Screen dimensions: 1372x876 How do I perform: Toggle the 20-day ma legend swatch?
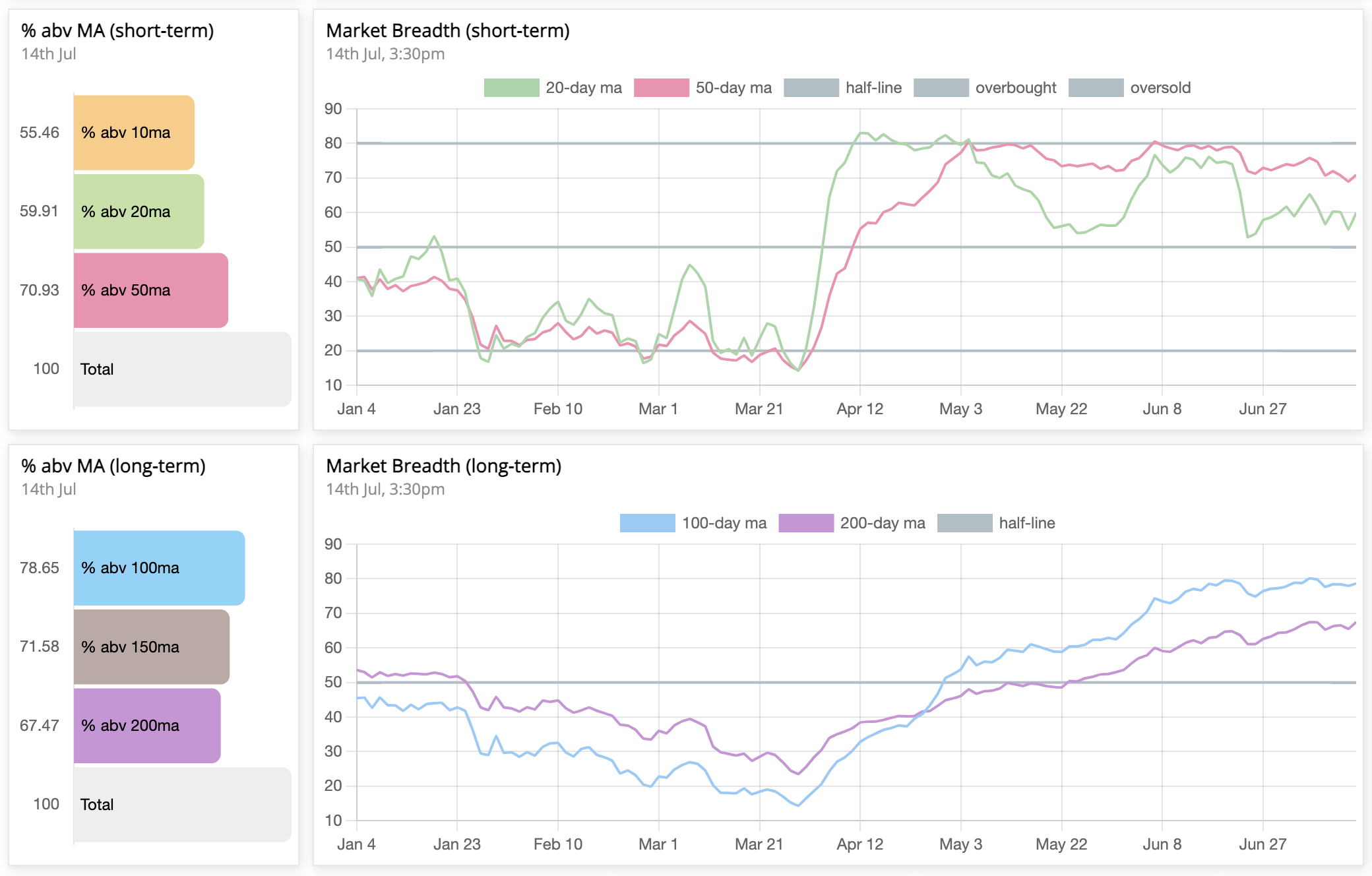coord(511,88)
